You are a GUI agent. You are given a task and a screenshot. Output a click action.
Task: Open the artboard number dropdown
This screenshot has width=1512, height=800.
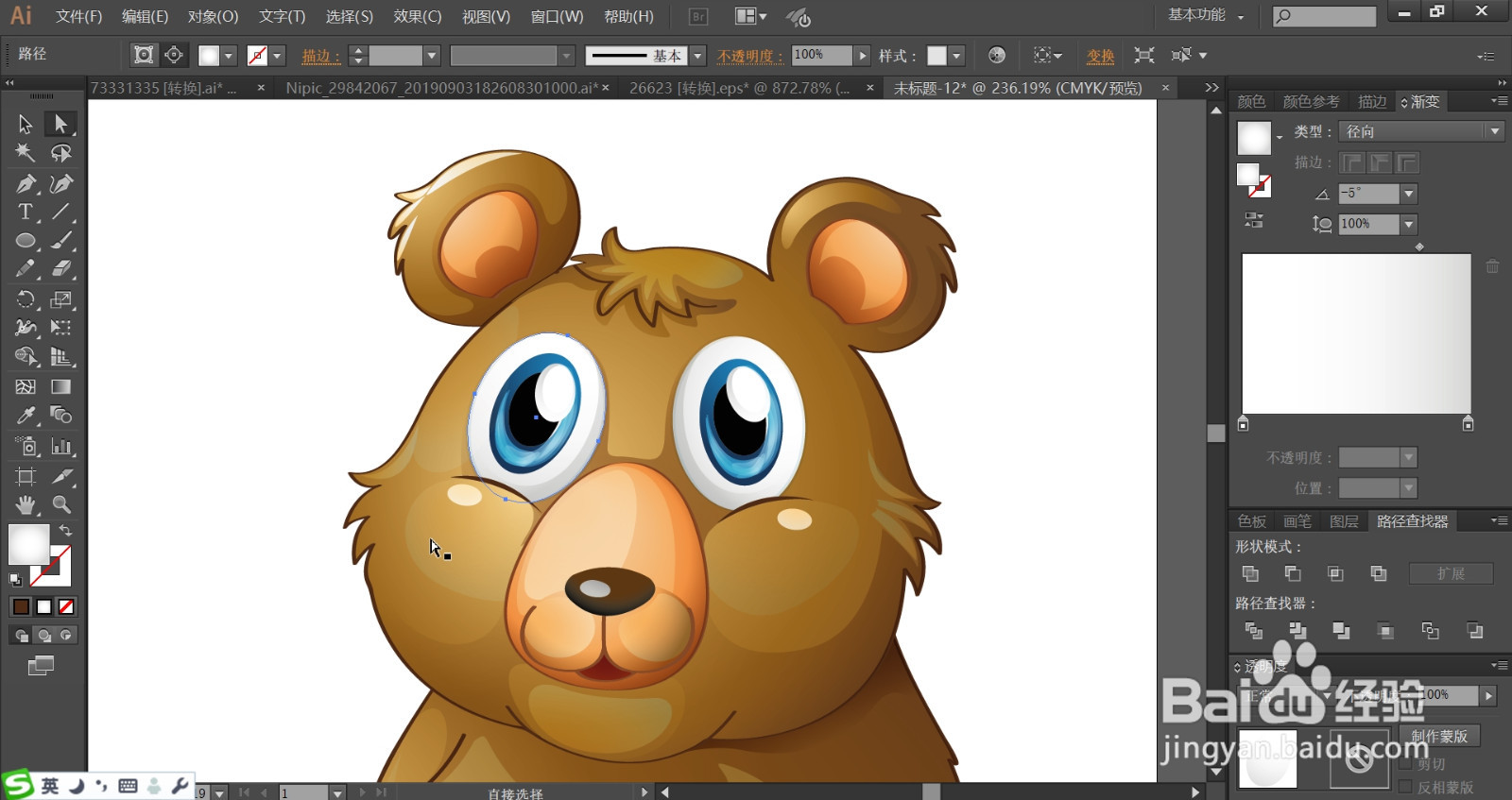[337, 792]
